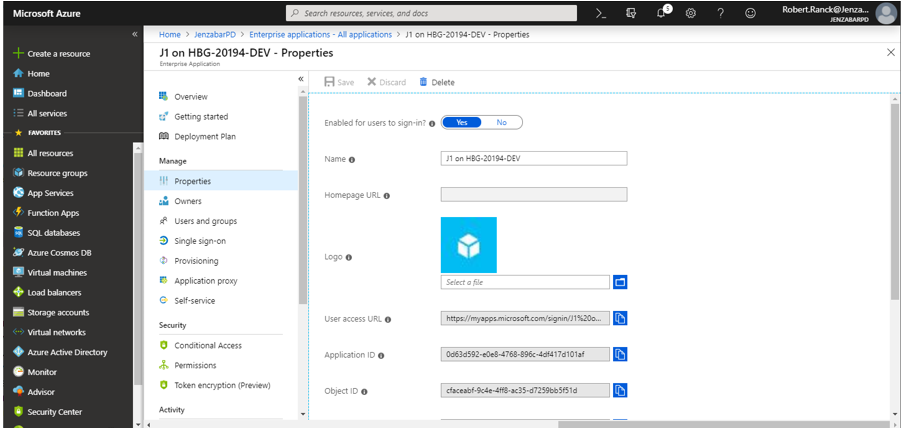Set sign-in enabled to Yes
The height and width of the screenshot is (432, 905).
(462, 122)
